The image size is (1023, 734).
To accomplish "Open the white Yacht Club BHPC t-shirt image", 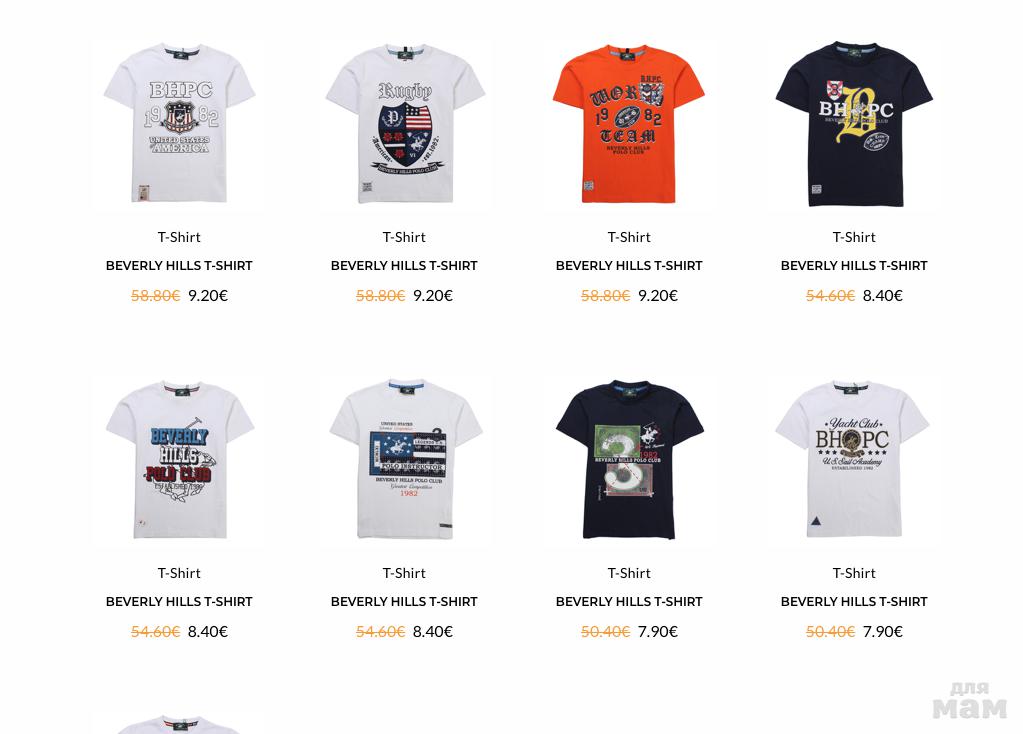I will [854, 461].
